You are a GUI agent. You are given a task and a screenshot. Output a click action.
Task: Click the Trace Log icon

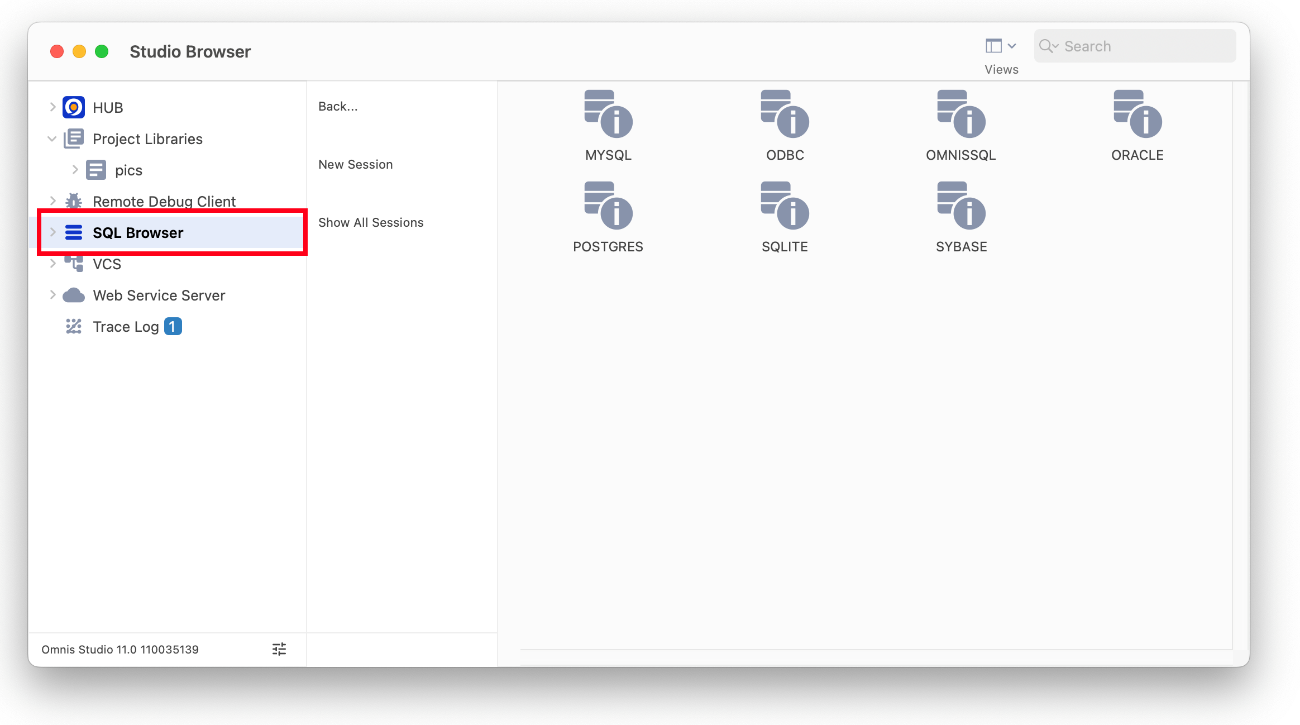click(x=74, y=326)
